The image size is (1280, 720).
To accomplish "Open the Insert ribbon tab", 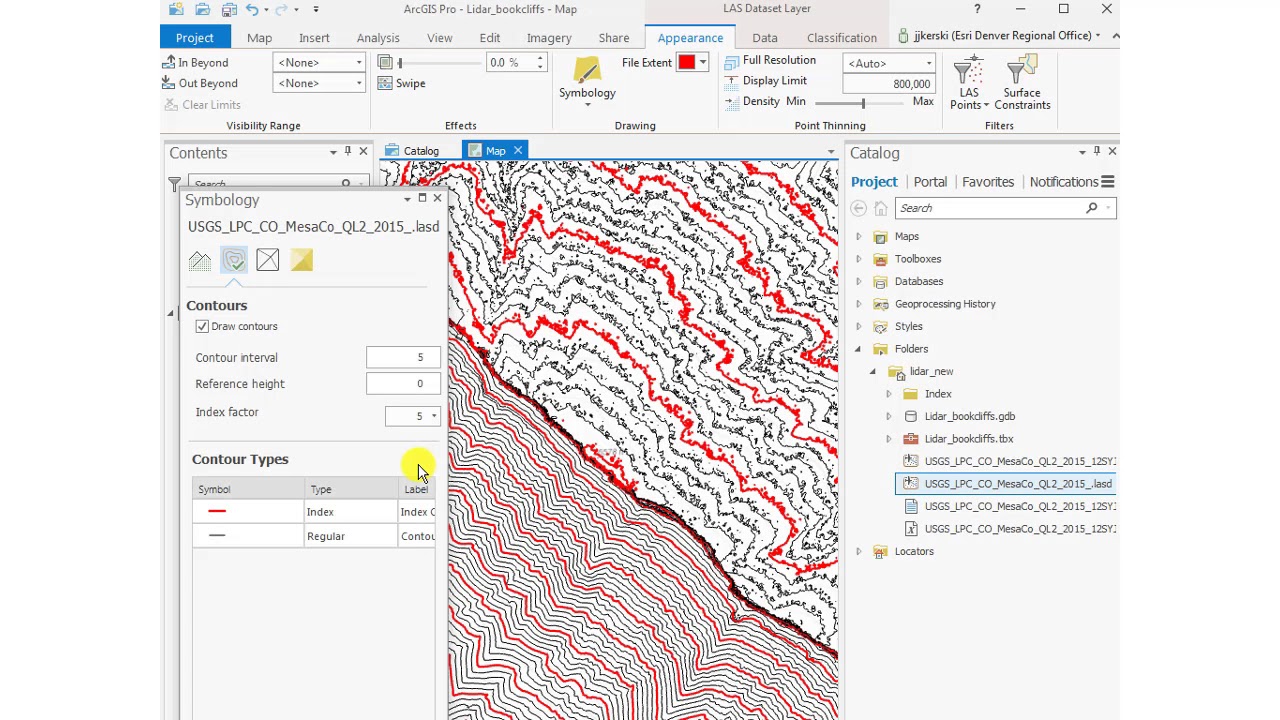I will pos(314,38).
